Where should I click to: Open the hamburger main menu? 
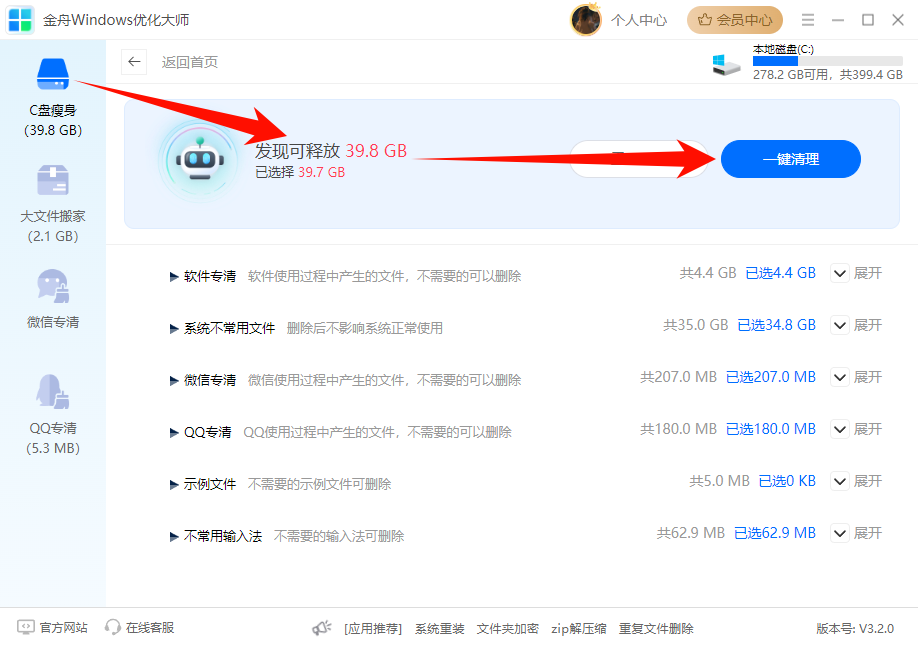808,20
